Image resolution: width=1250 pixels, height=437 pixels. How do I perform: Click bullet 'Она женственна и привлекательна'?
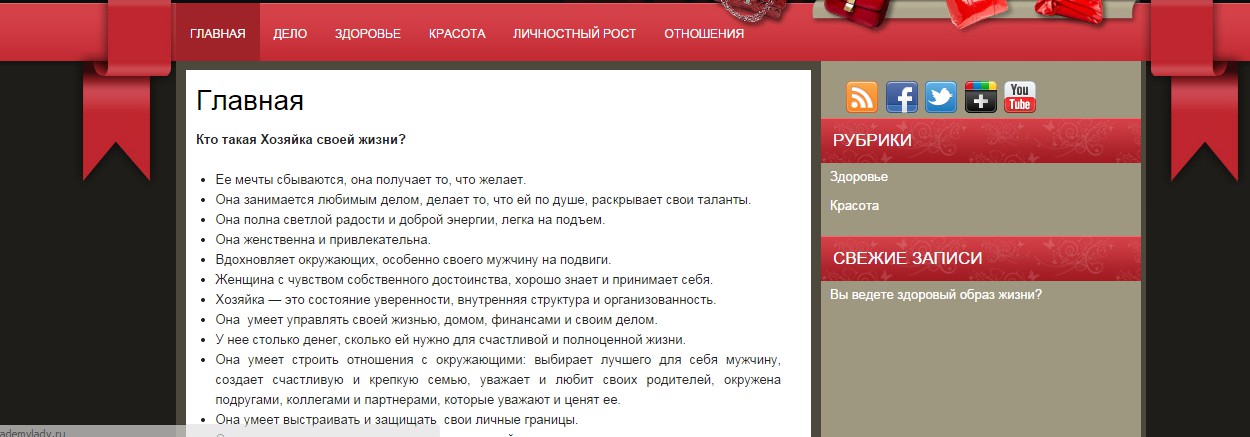tap(323, 240)
